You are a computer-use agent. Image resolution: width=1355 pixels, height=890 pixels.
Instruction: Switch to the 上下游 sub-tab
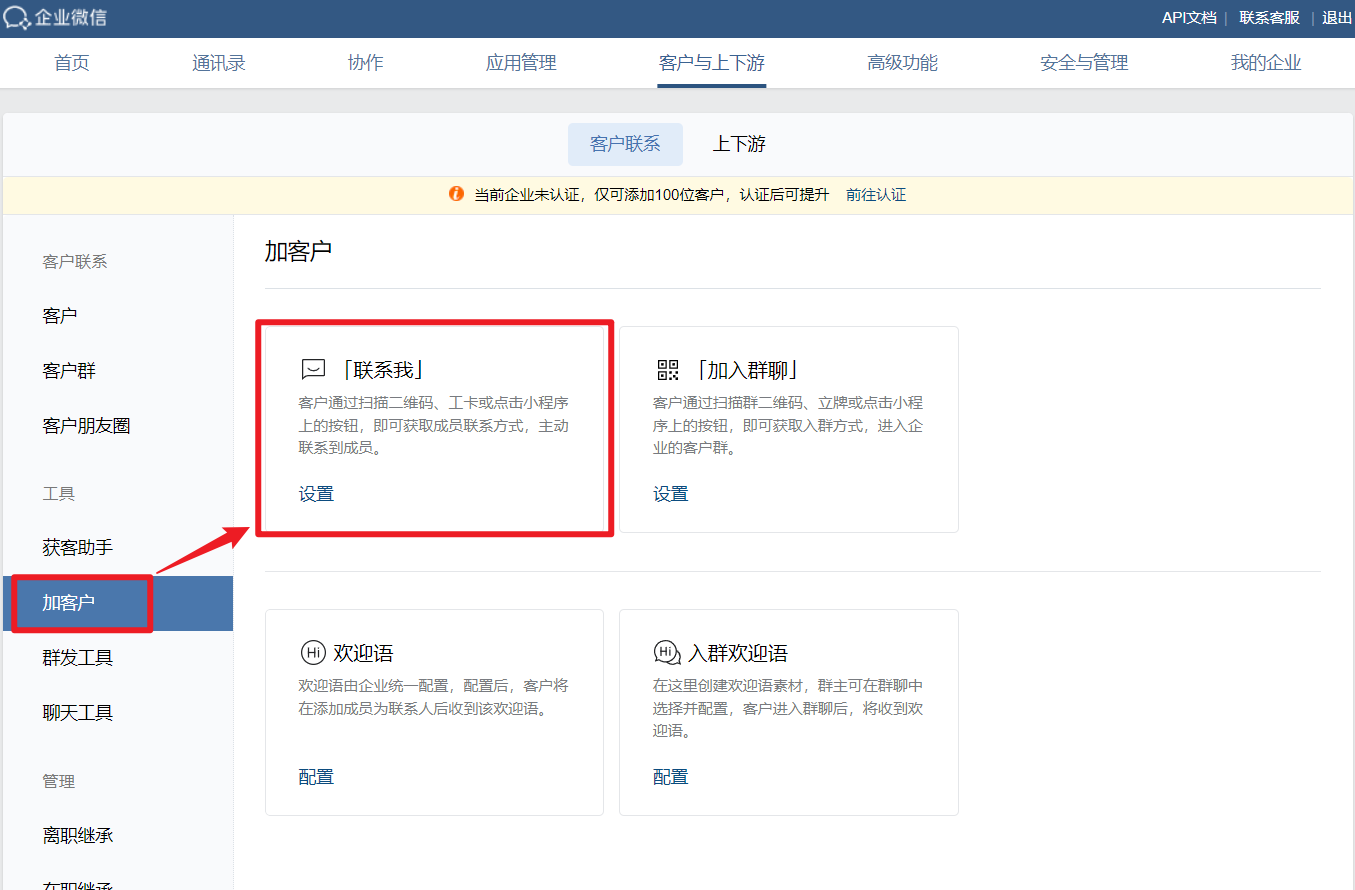tap(739, 144)
